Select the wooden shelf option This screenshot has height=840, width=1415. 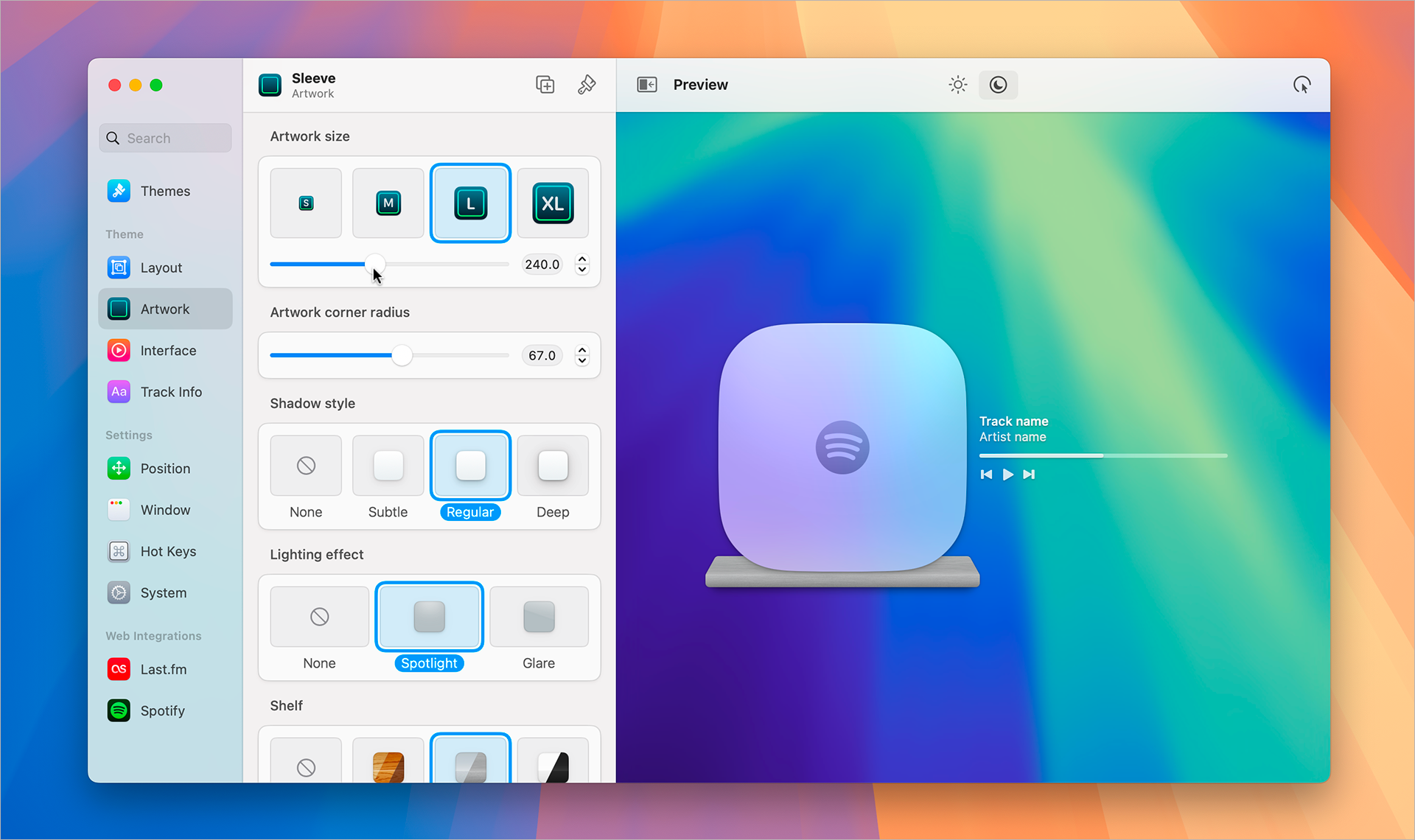point(388,760)
